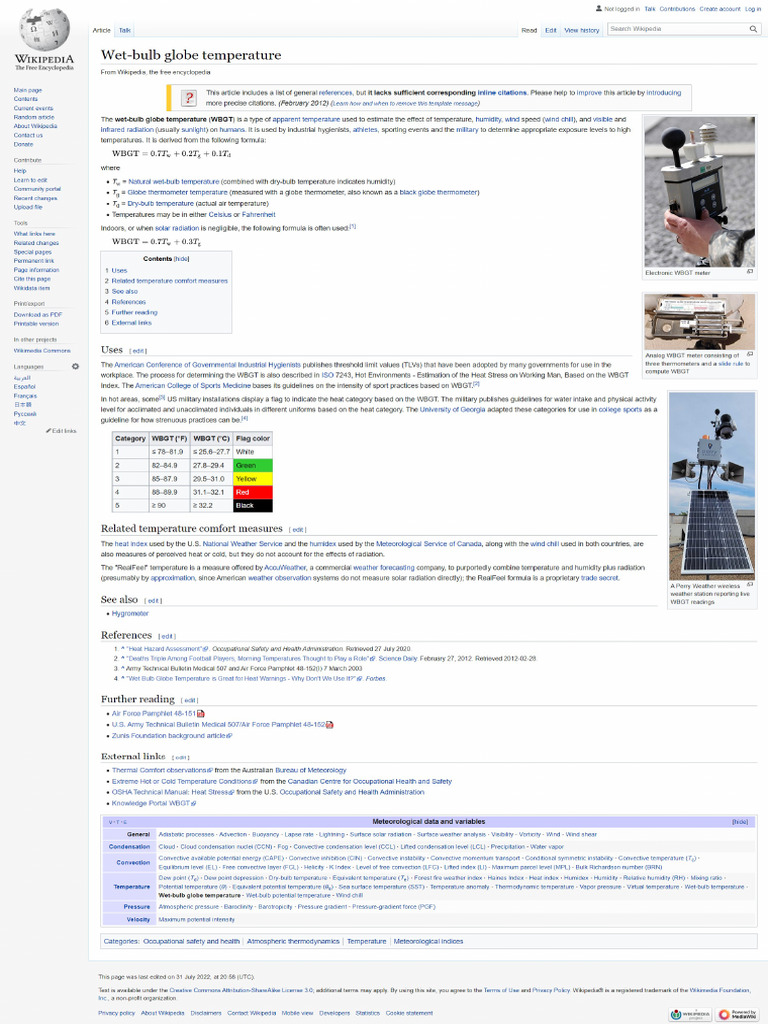The width and height of the screenshot is (768, 1024).
Task: Click the Privacy policy footer link
Action: 116,1014
